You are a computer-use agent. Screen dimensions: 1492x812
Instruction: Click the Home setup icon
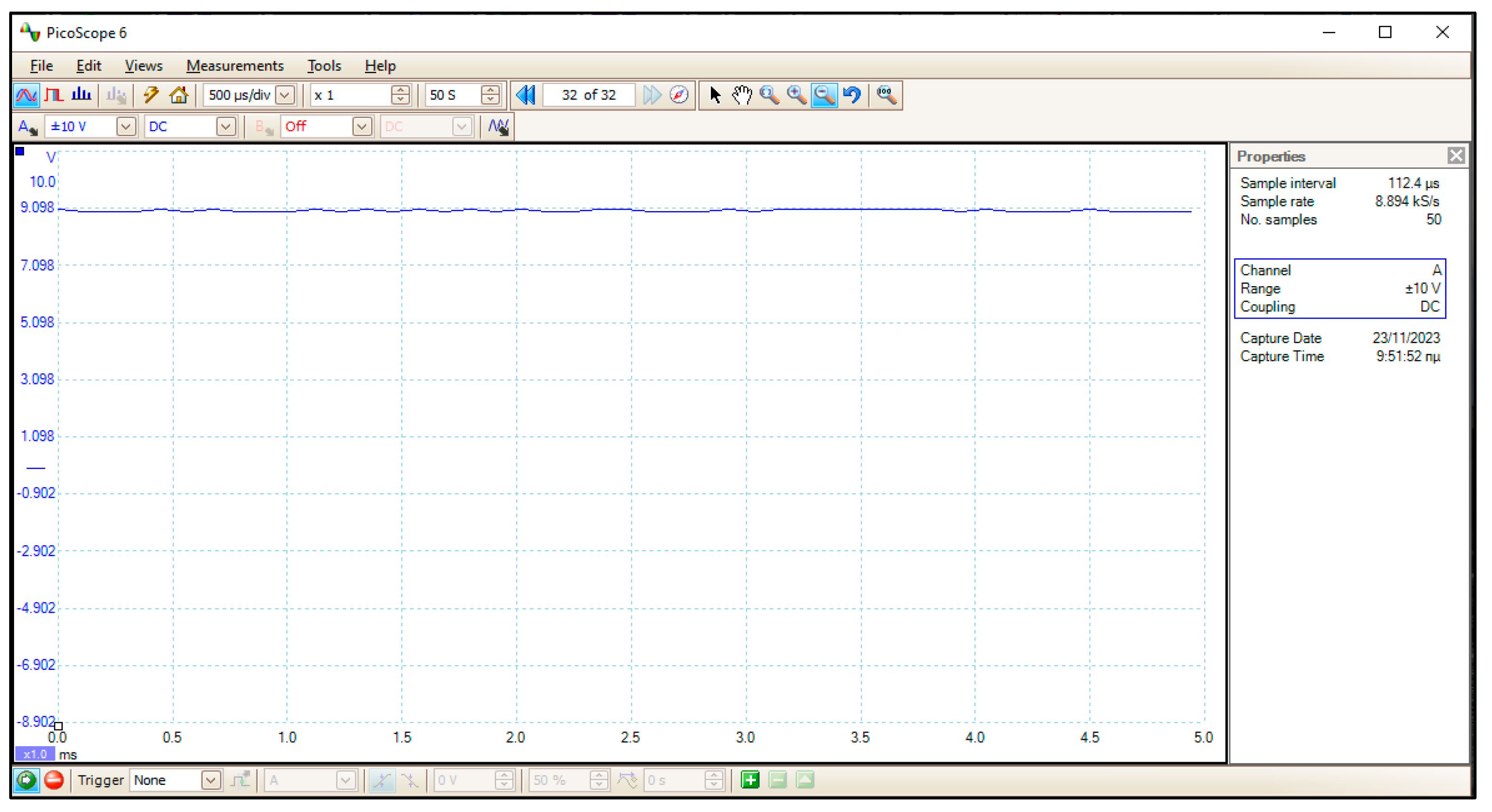(179, 95)
